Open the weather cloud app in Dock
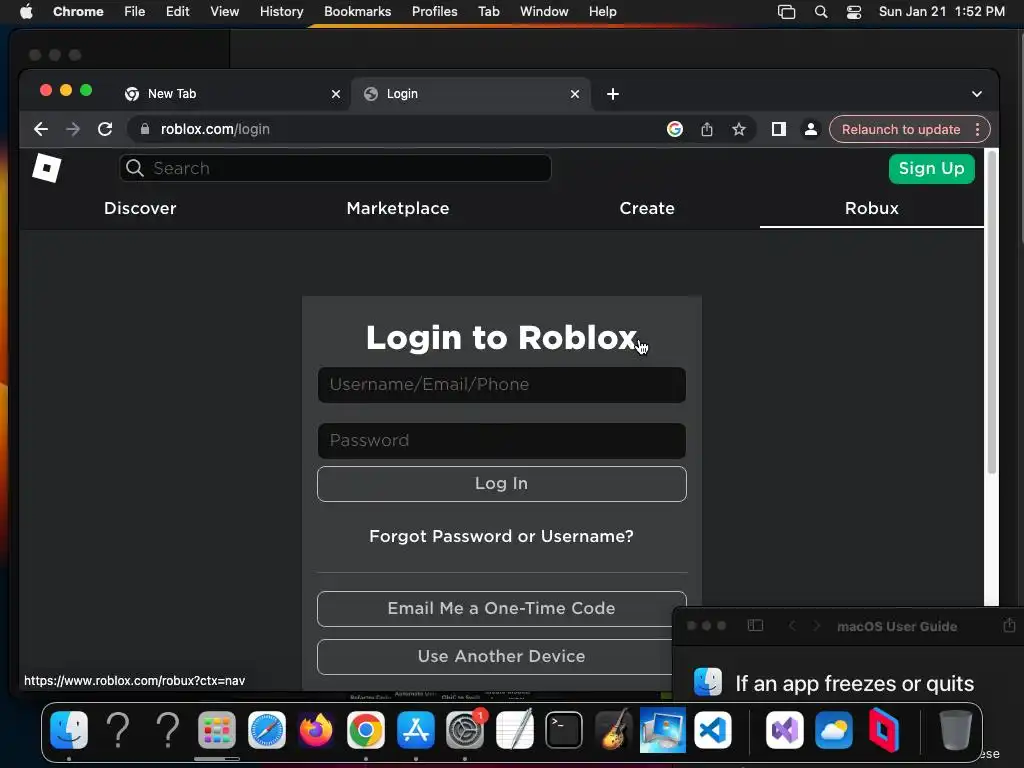The height and width of the screenshot is (768, 1024). click(x=834, y=730)
